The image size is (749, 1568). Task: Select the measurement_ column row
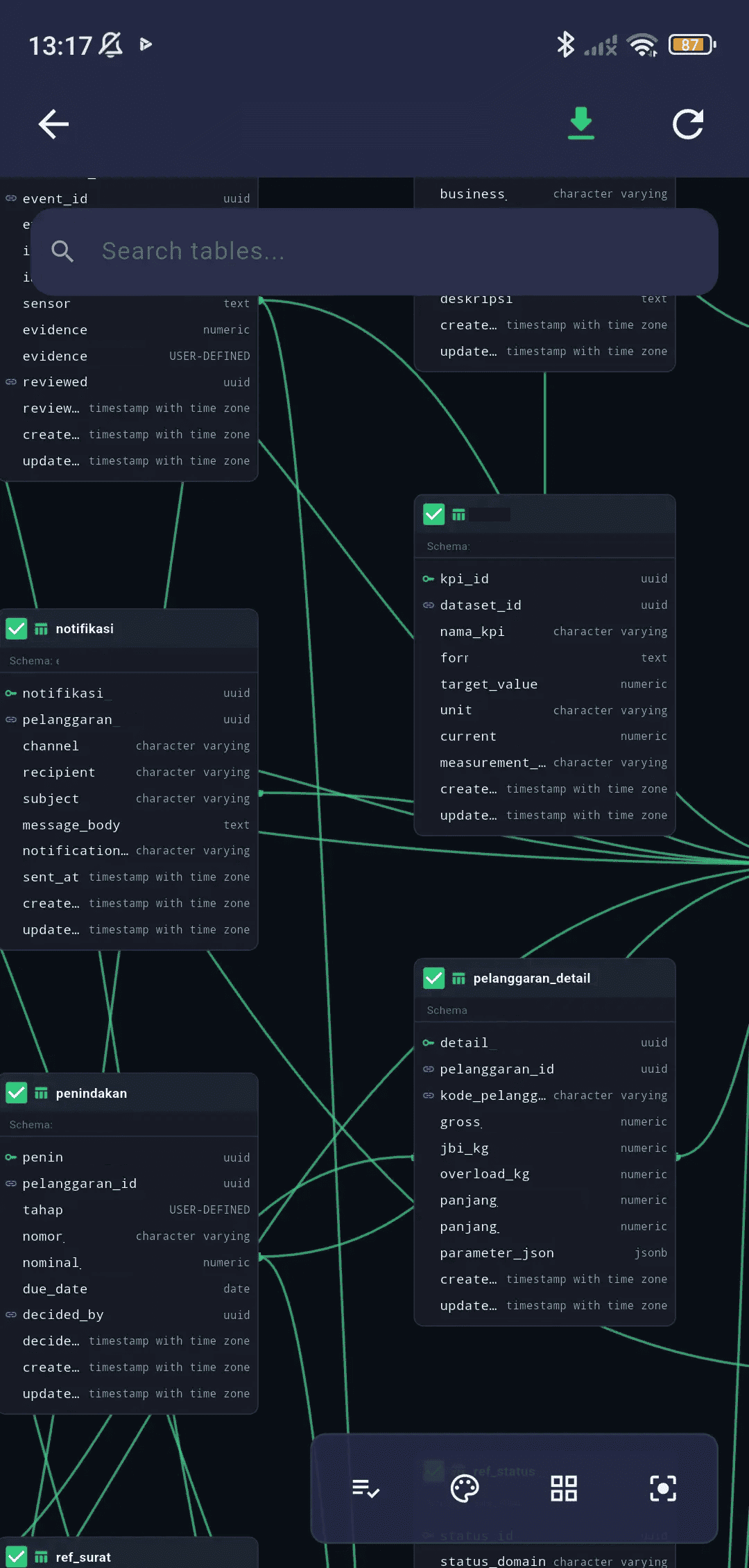tap(545, 763)
